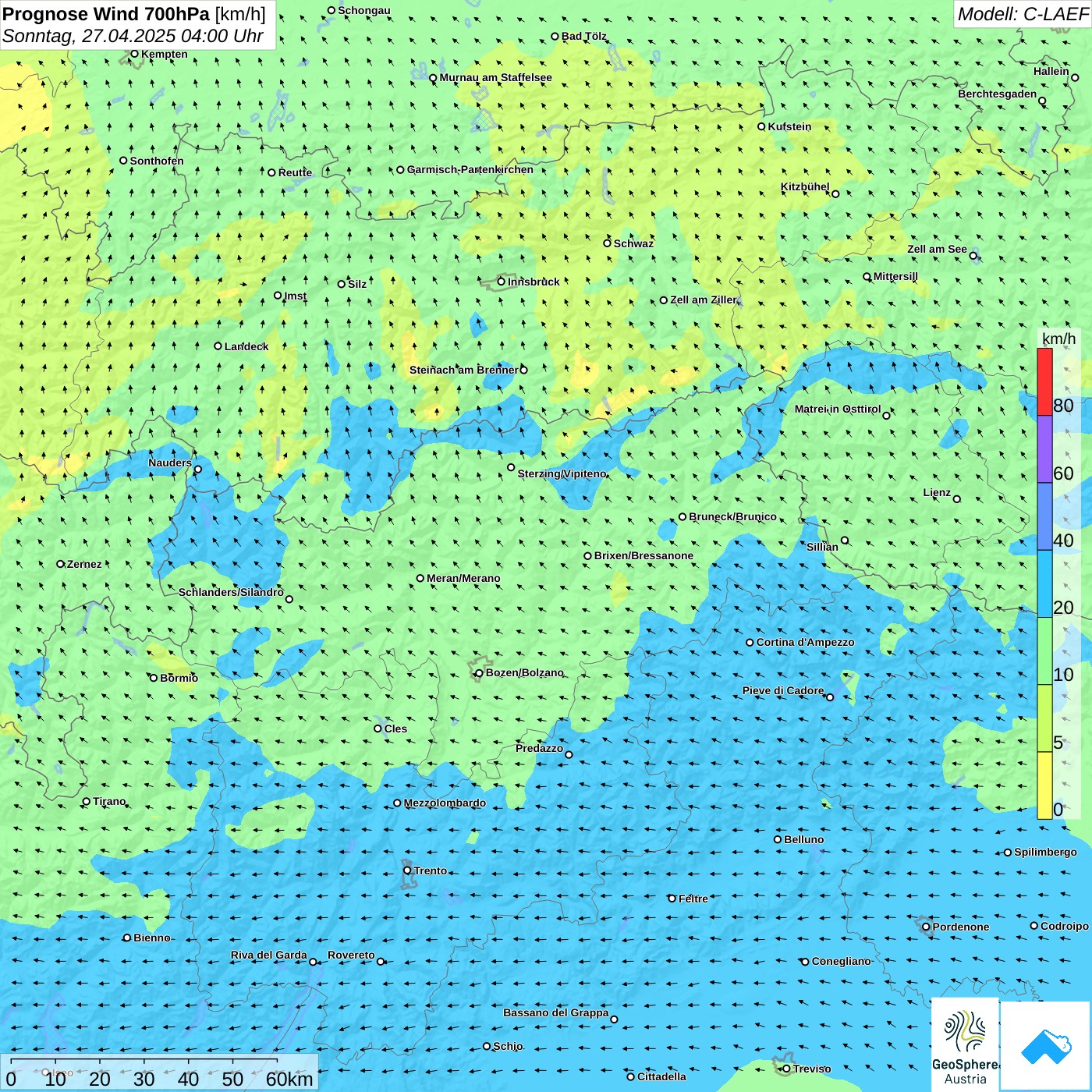Click the Tirano city label
The width and height of the screenshot is (1092, 1092).
point(109,801)
